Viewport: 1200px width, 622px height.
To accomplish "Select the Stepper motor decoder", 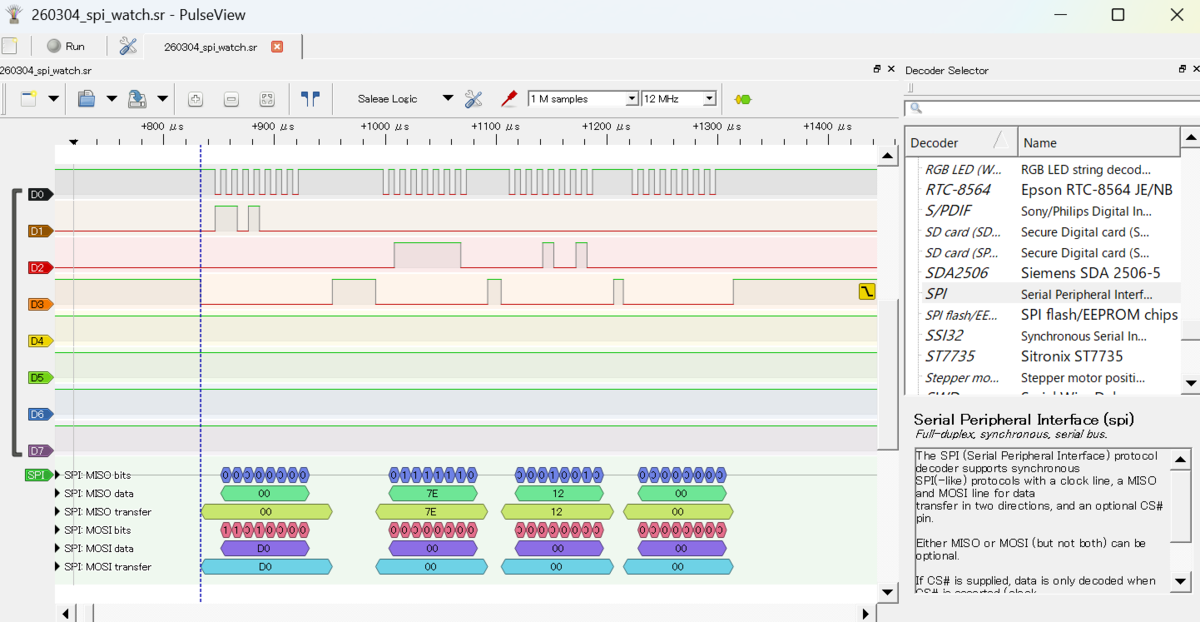I will click(x=1042, y=378).
